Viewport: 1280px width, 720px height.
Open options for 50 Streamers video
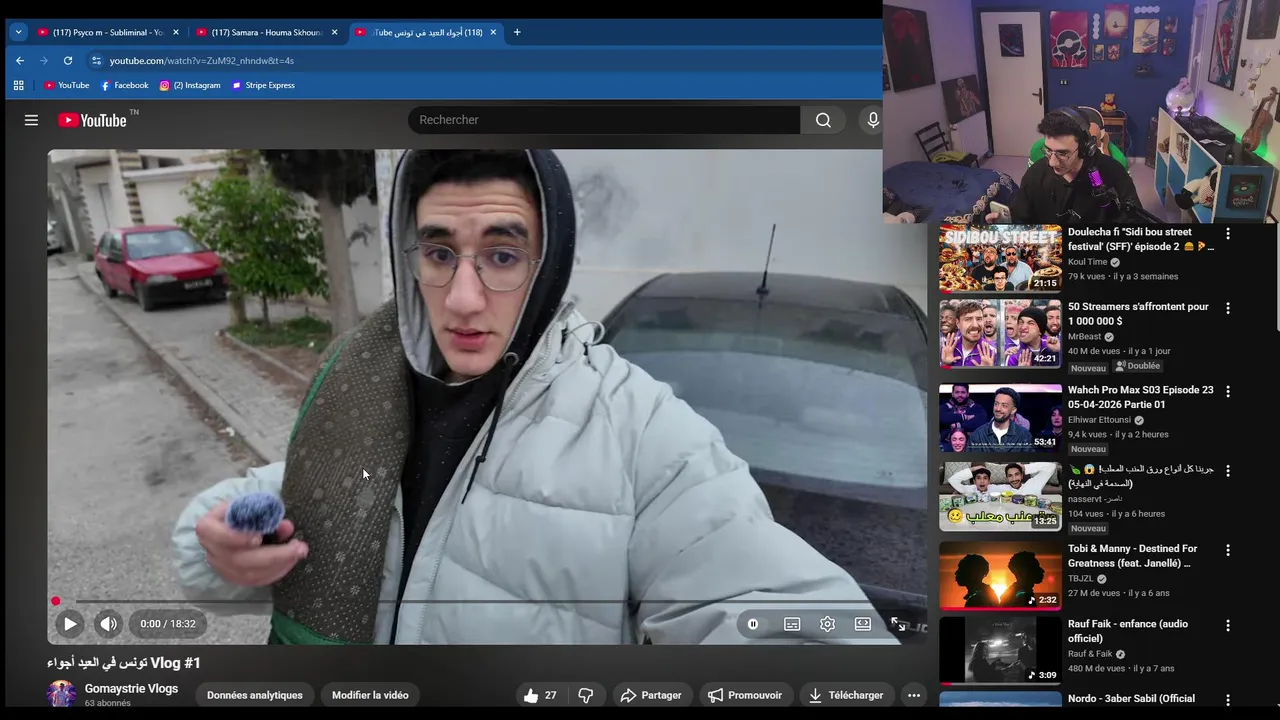pos(1228,309)
